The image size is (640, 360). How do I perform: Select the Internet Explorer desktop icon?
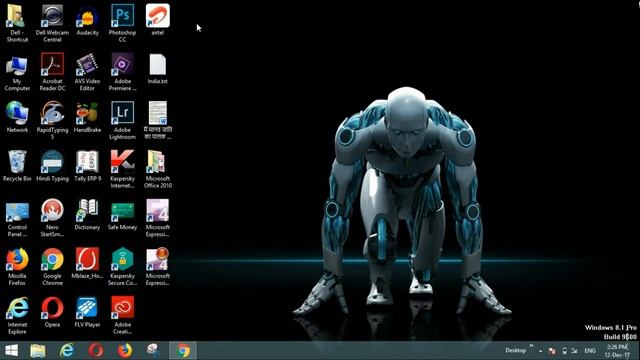pyautogui.click(x=17, y=308)
